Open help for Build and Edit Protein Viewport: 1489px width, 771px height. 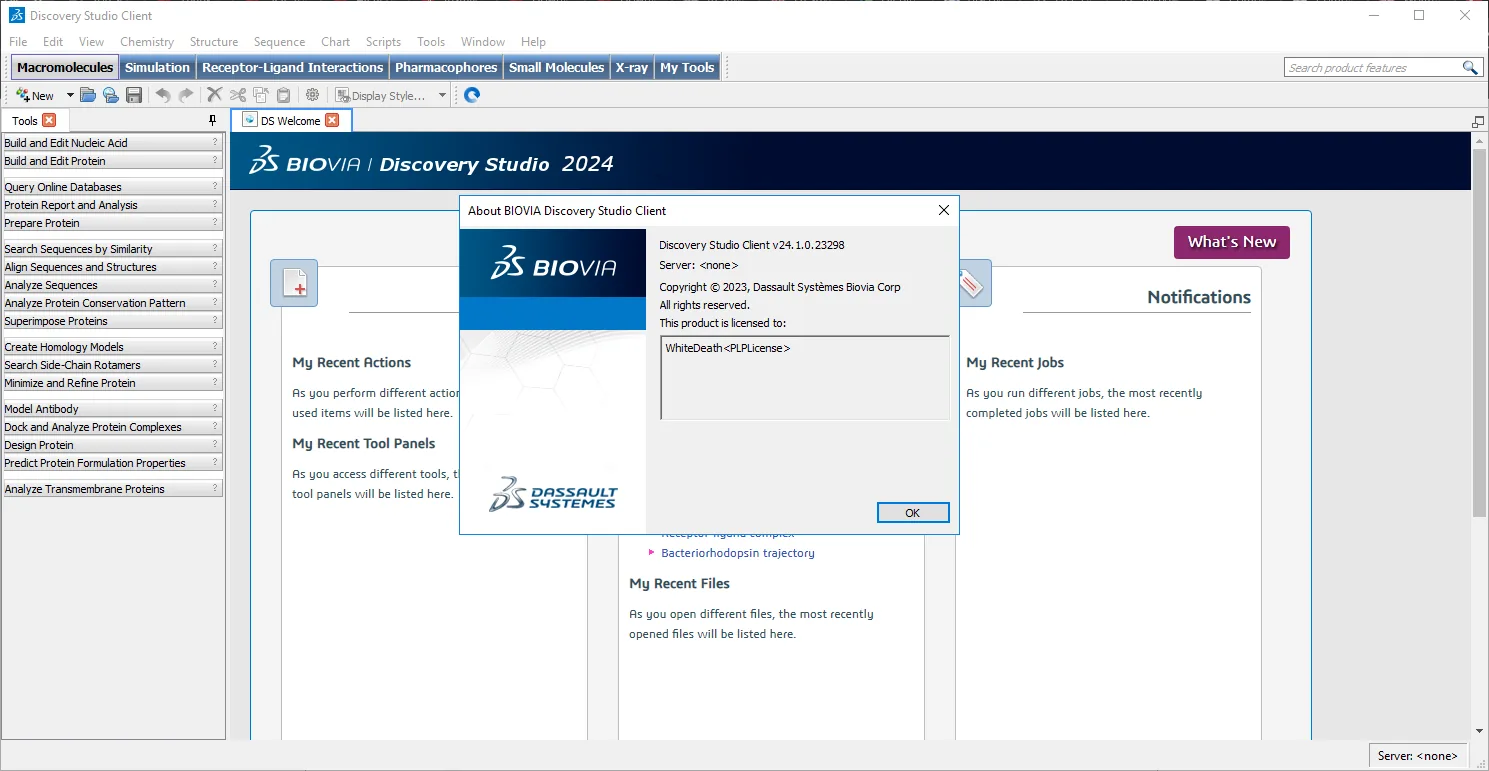(x=214, y=160)
